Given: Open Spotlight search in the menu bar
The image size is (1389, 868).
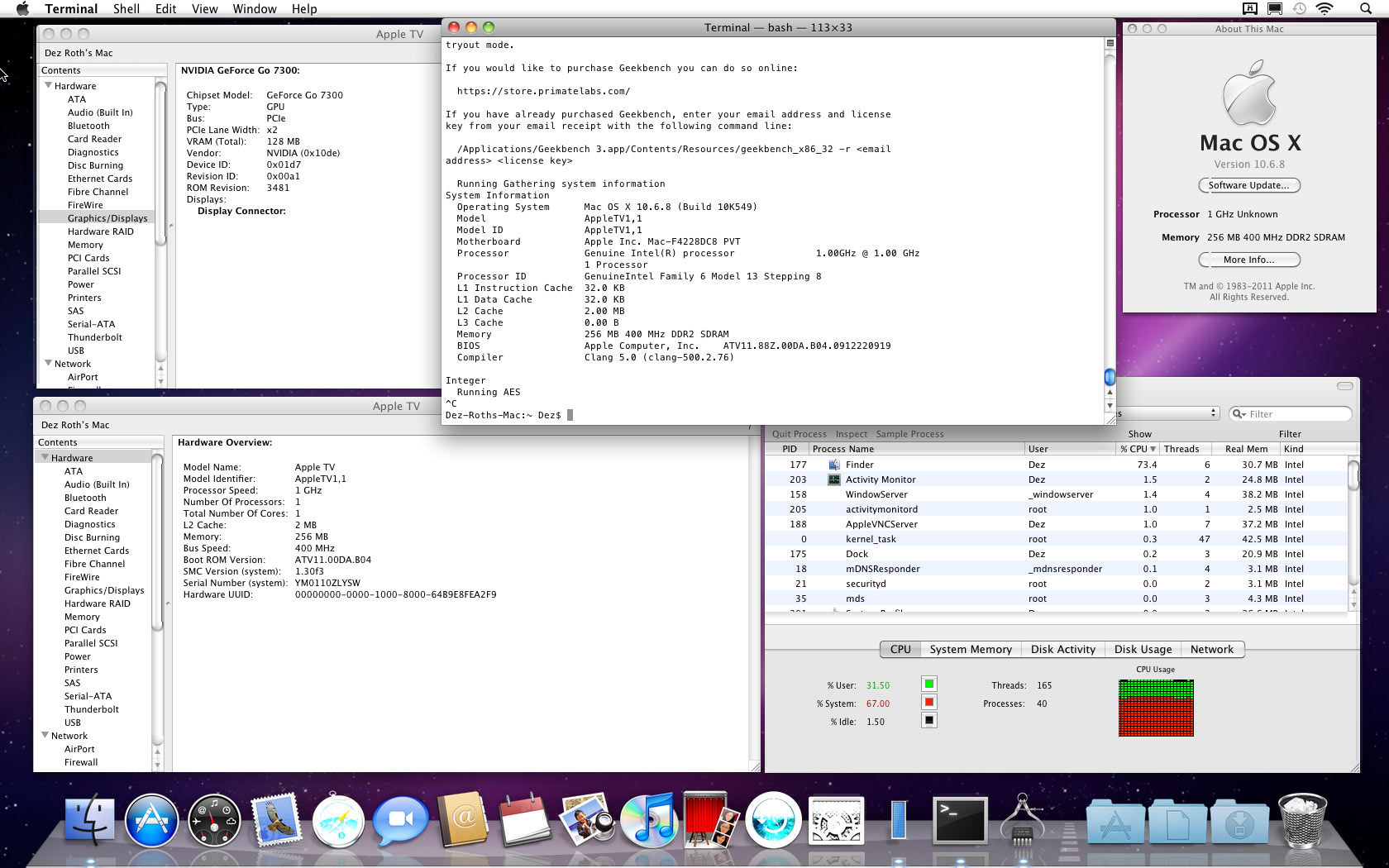Looking at the screenshot, I should point(1365,8).
